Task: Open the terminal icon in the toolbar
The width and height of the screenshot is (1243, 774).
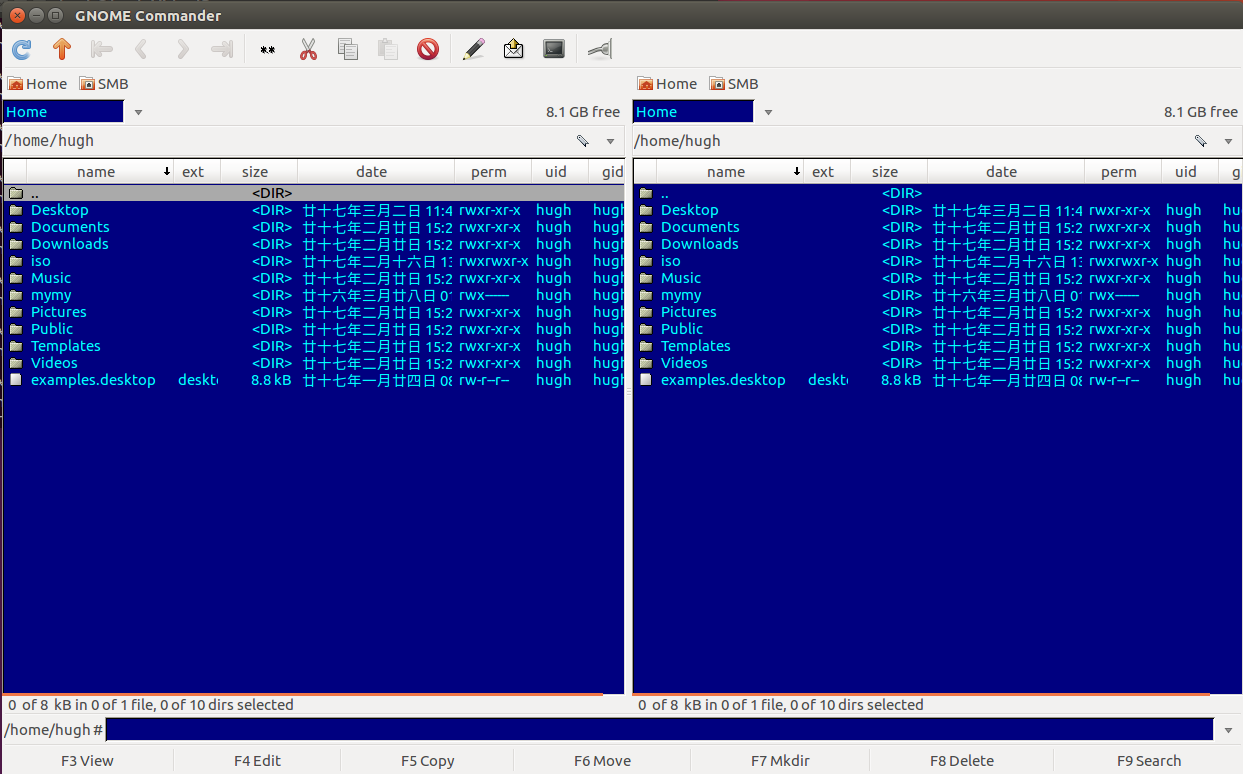Action: tap(554, 49)
